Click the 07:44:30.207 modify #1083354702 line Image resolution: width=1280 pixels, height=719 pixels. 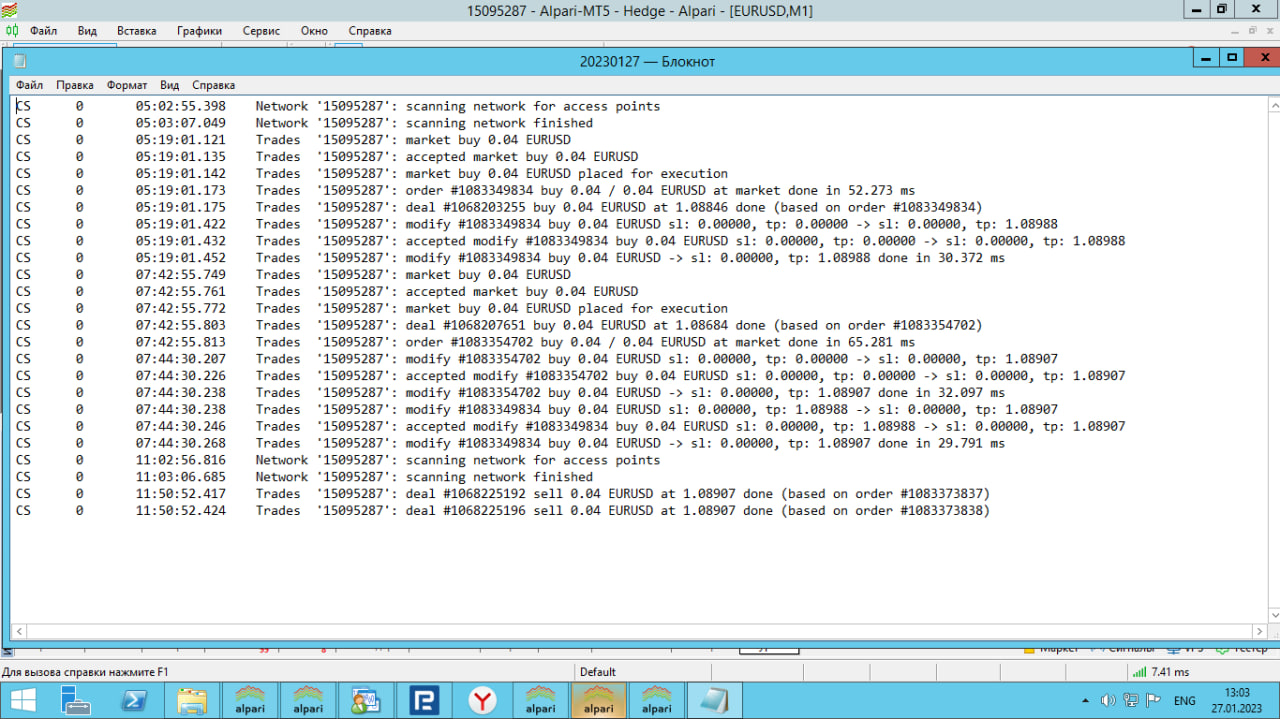click(537, 359)
